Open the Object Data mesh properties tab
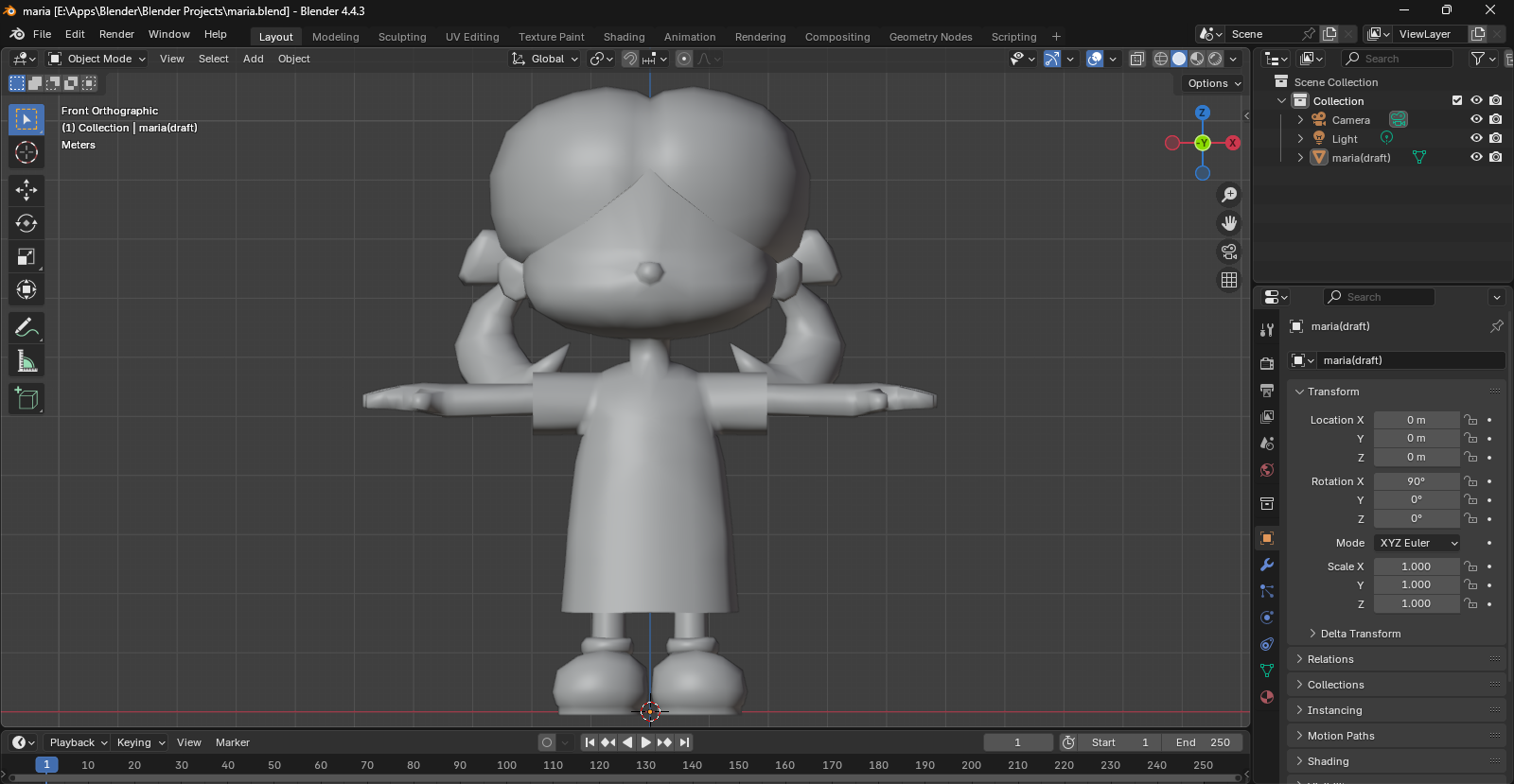1514x784 pixels. coord(1267,671)
